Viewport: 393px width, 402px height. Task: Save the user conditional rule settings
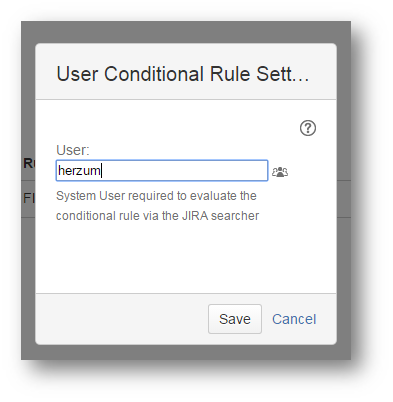click(x=235, y=319)
